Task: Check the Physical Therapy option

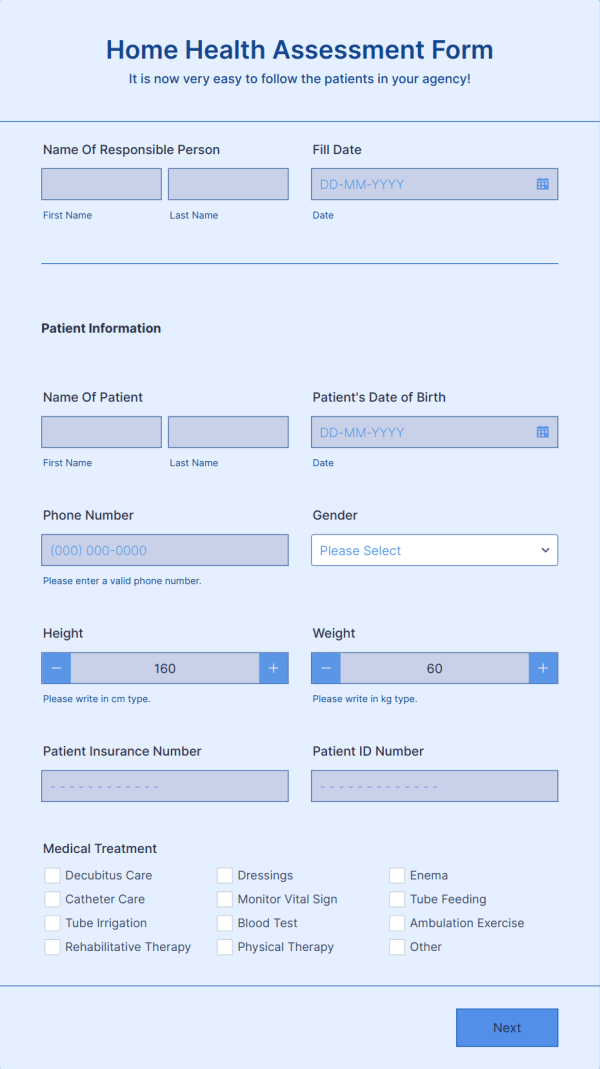Action: [225, 947]
